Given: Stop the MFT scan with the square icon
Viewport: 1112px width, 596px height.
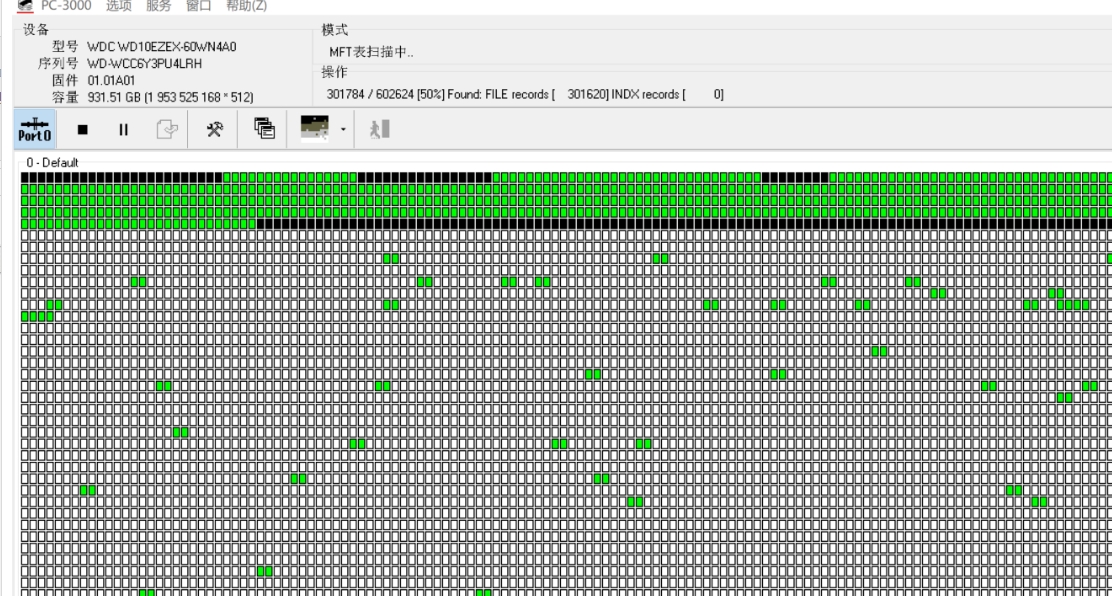Looking at the screenshot, I should 82,129.
